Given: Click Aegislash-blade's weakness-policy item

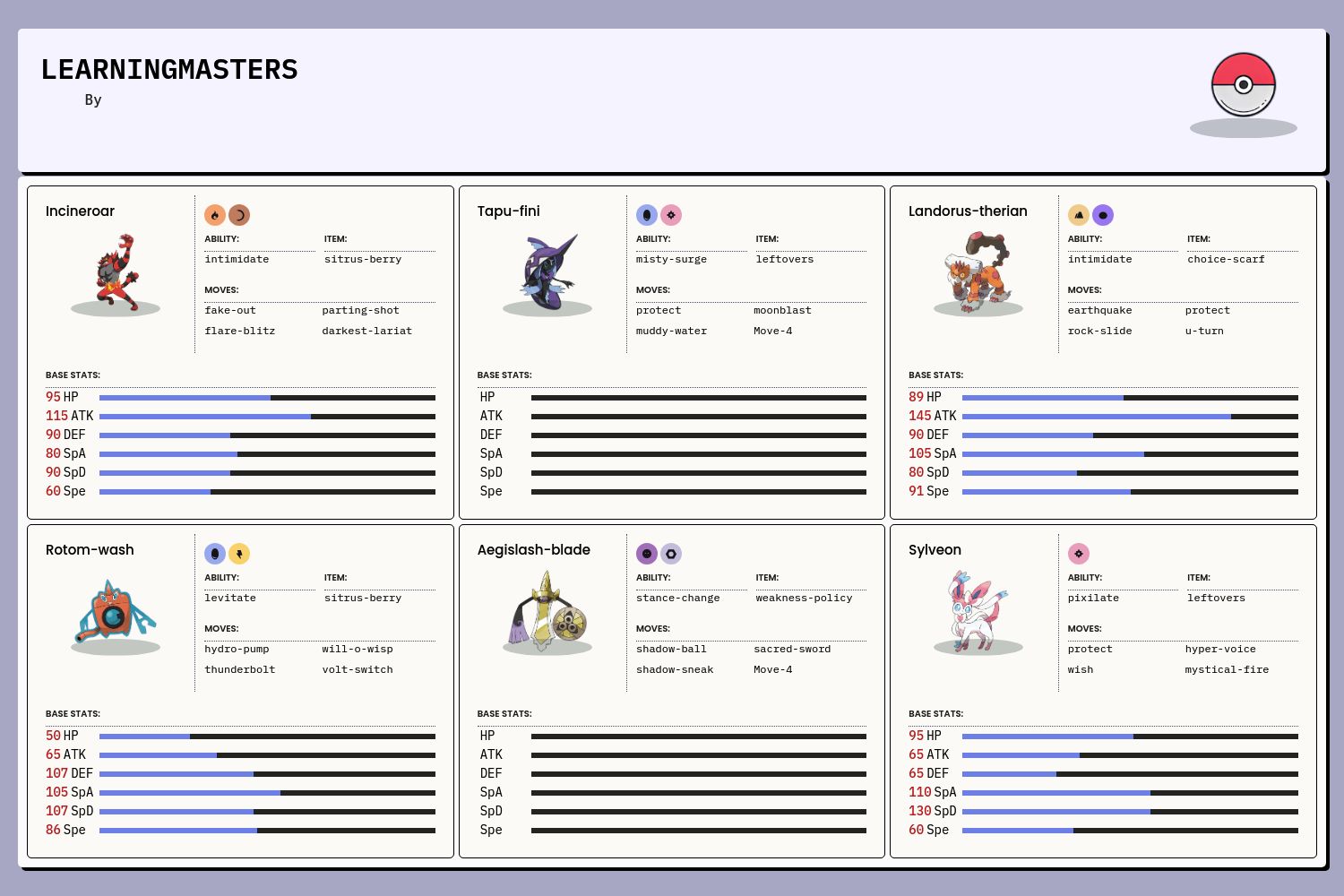Looking at the screenshot, I should (x=804, y=598).
